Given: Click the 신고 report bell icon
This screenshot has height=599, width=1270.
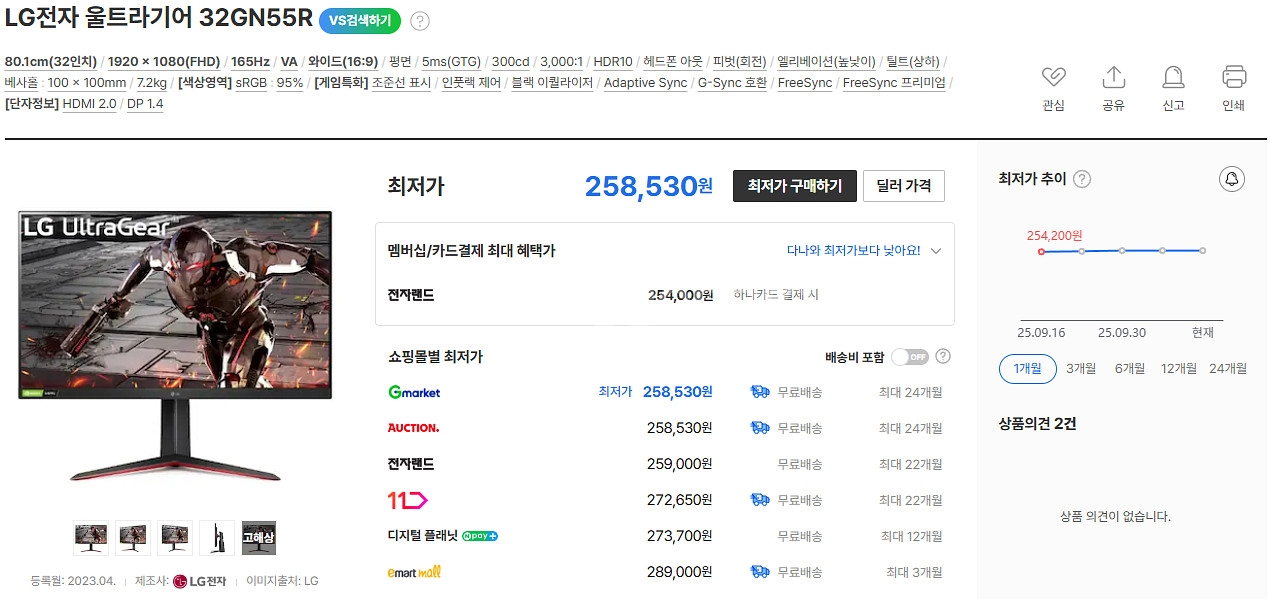Looking at the screenshot, I should [x=1173, y=78].
